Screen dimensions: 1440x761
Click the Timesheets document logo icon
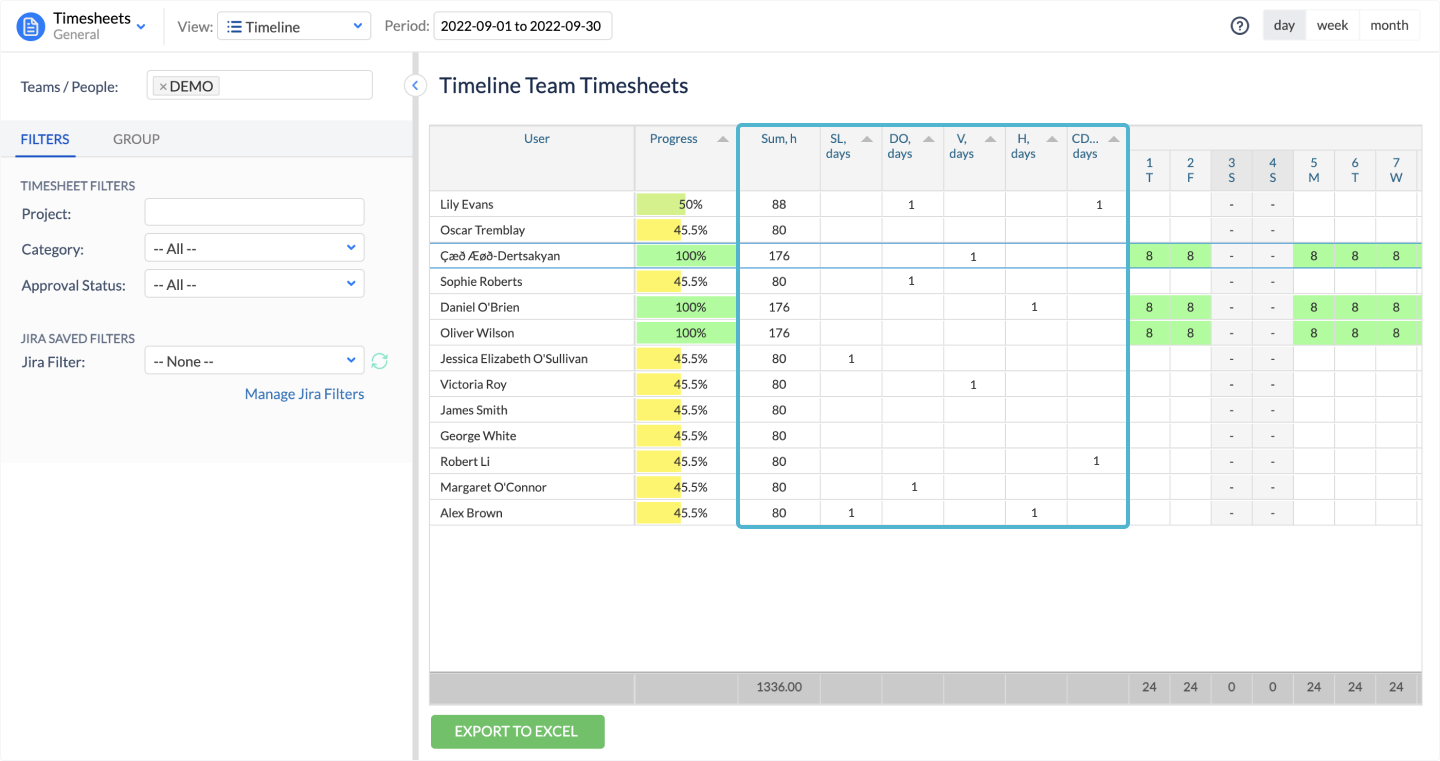click(31, 27)
